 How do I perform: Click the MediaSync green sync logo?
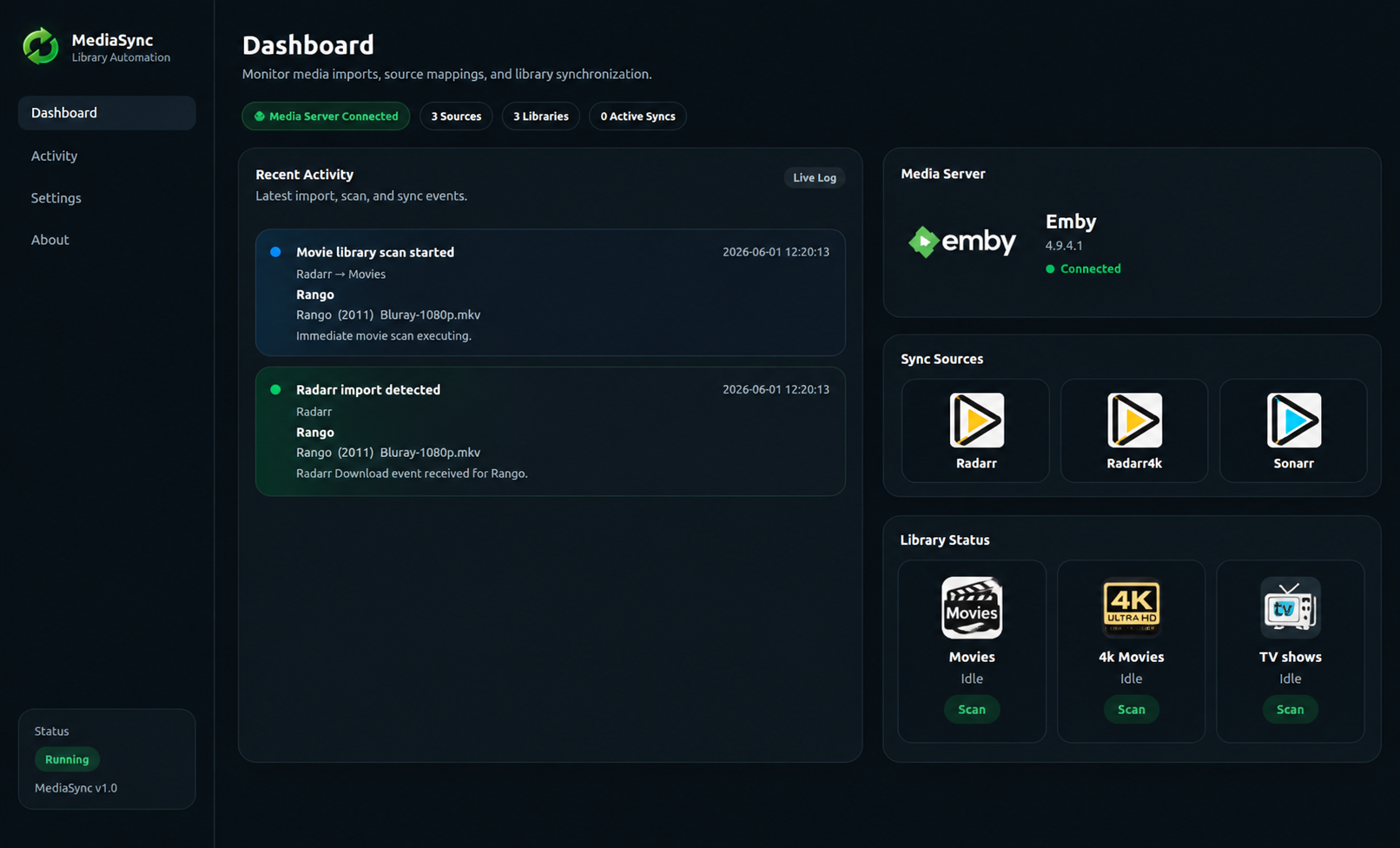[41, 46]
